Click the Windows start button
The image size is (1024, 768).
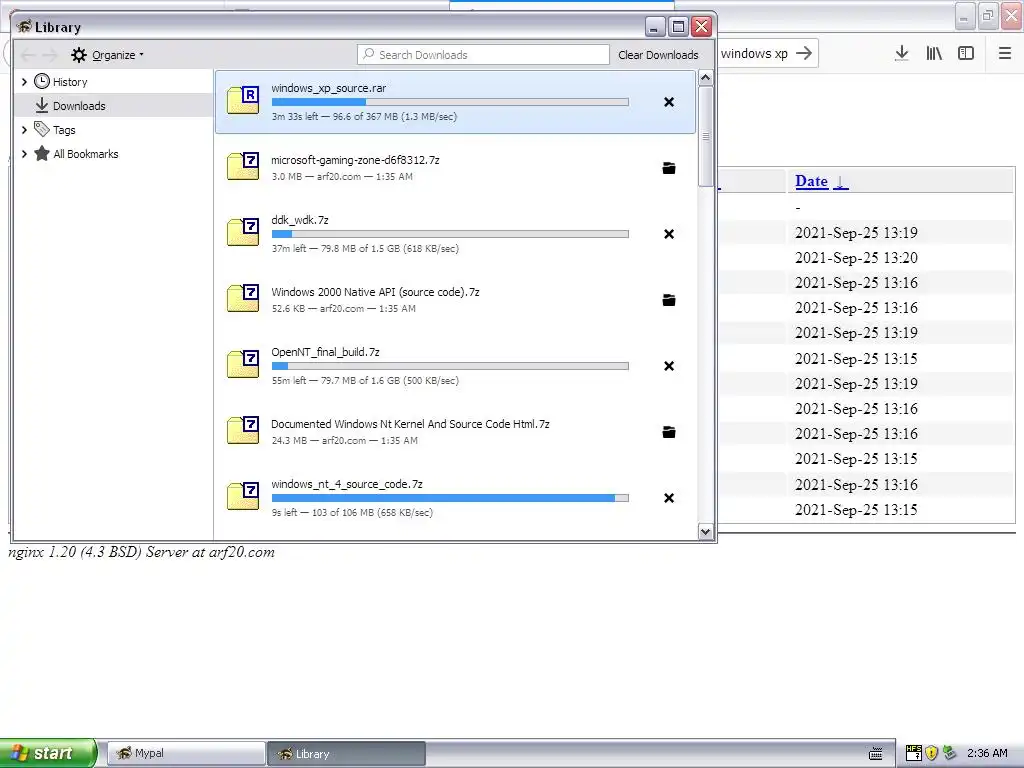click(48, 753)
